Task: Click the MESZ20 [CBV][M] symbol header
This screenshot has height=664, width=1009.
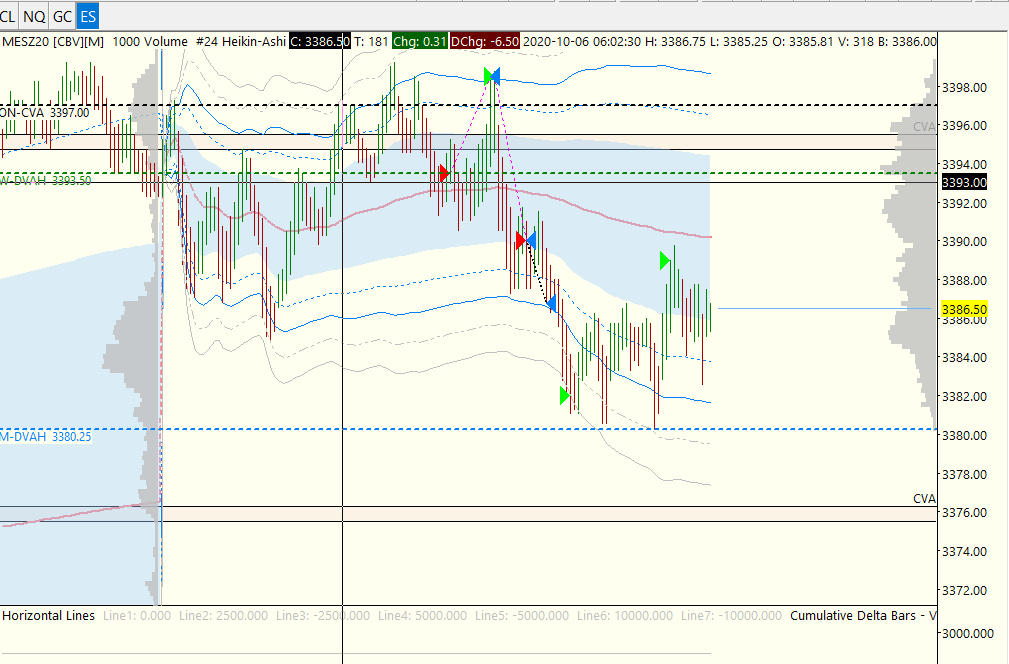Action: 53,42
